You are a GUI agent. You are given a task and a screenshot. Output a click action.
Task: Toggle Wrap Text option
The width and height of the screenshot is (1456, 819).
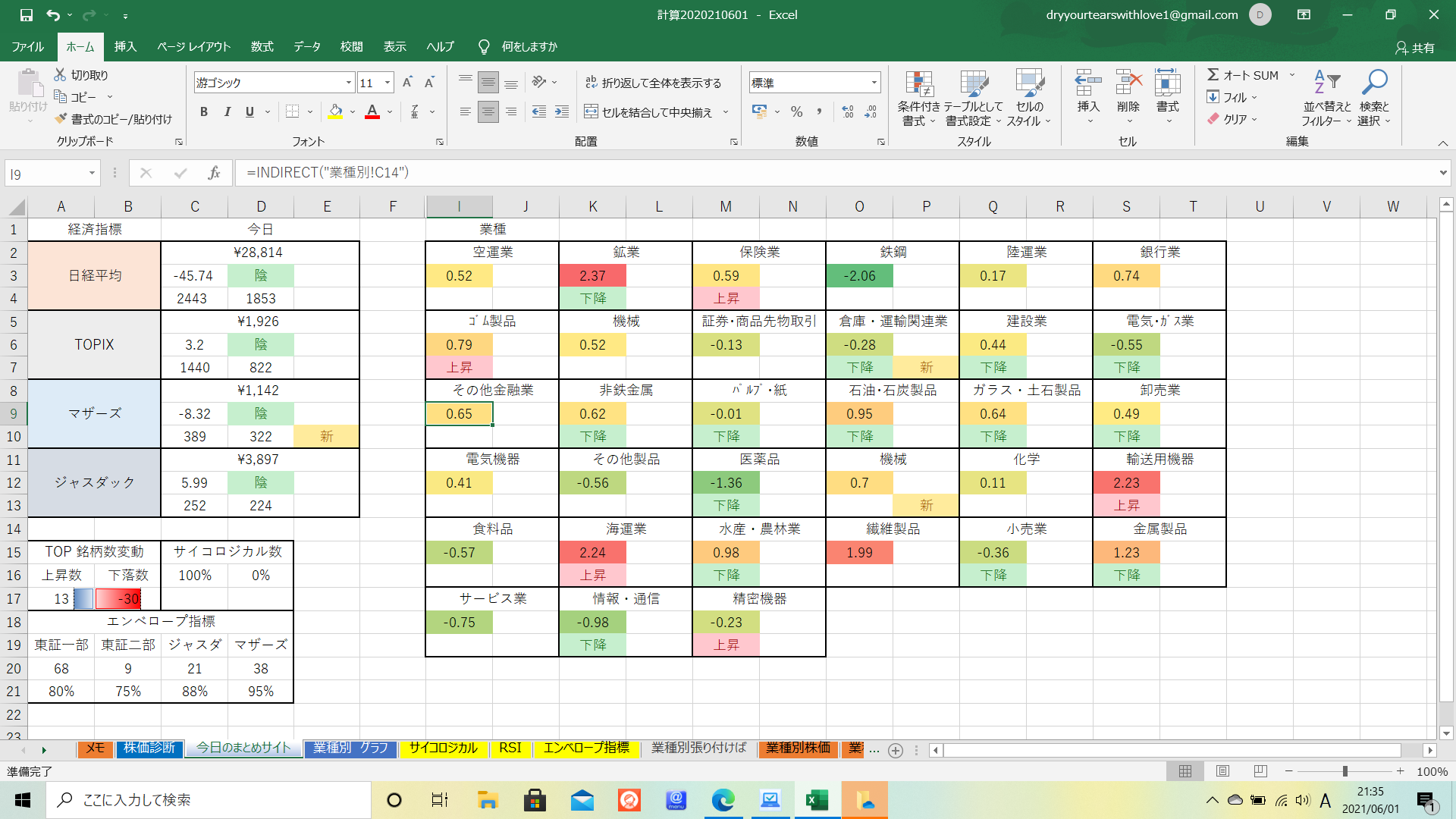(652, 83)
